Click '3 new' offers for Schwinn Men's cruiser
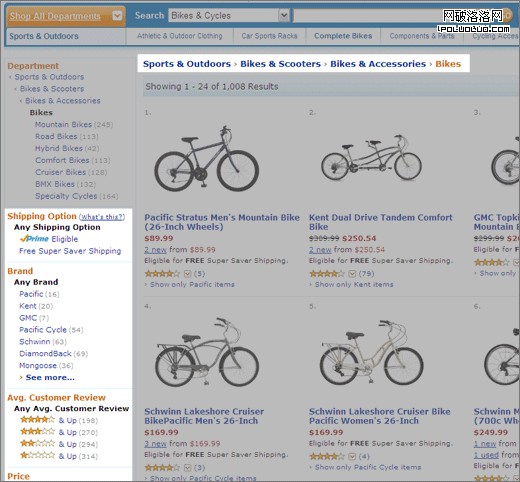This screenshot has height=482, width=520. [155, 444]
